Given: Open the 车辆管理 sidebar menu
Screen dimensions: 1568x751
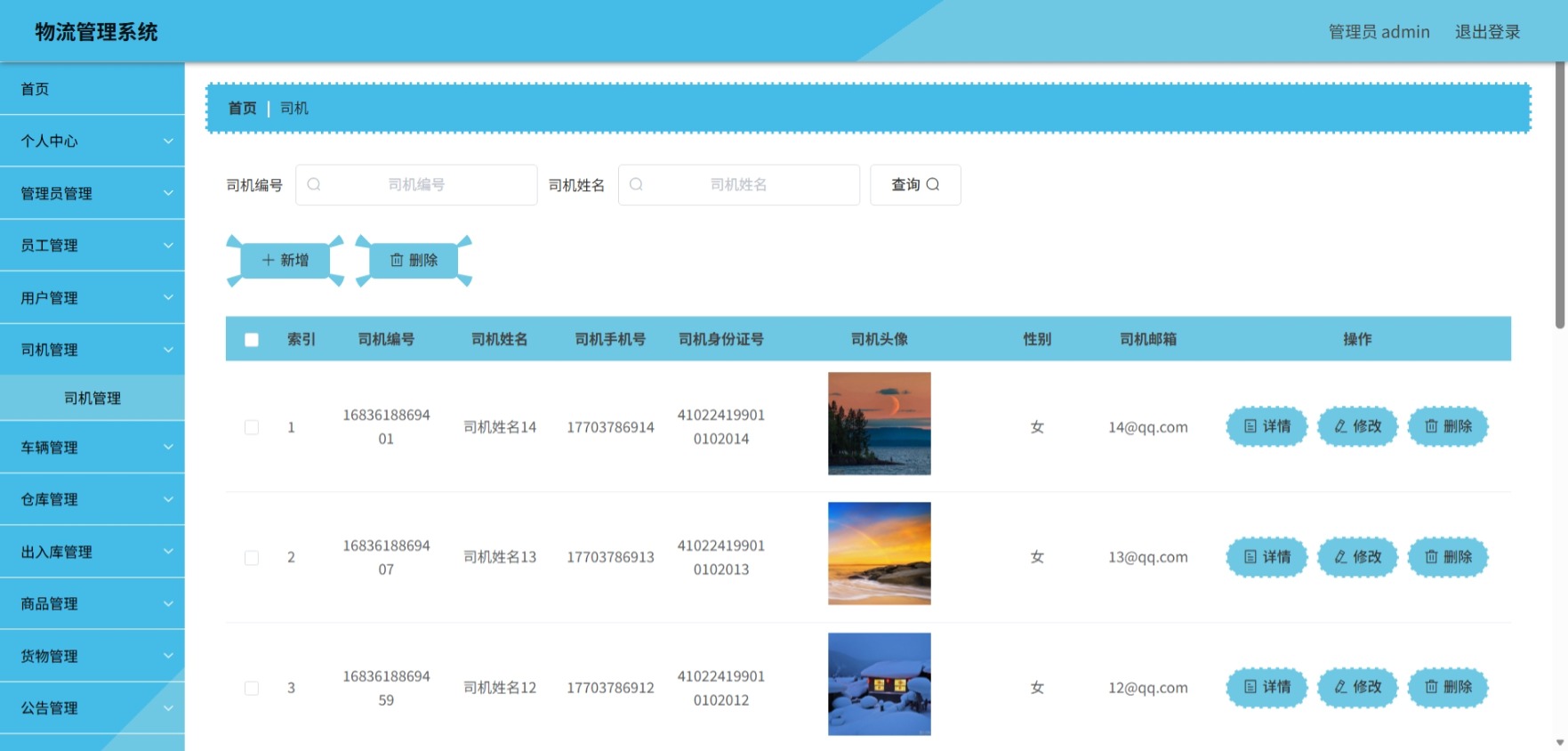Looking at the screenshot, I should [92, 447].
